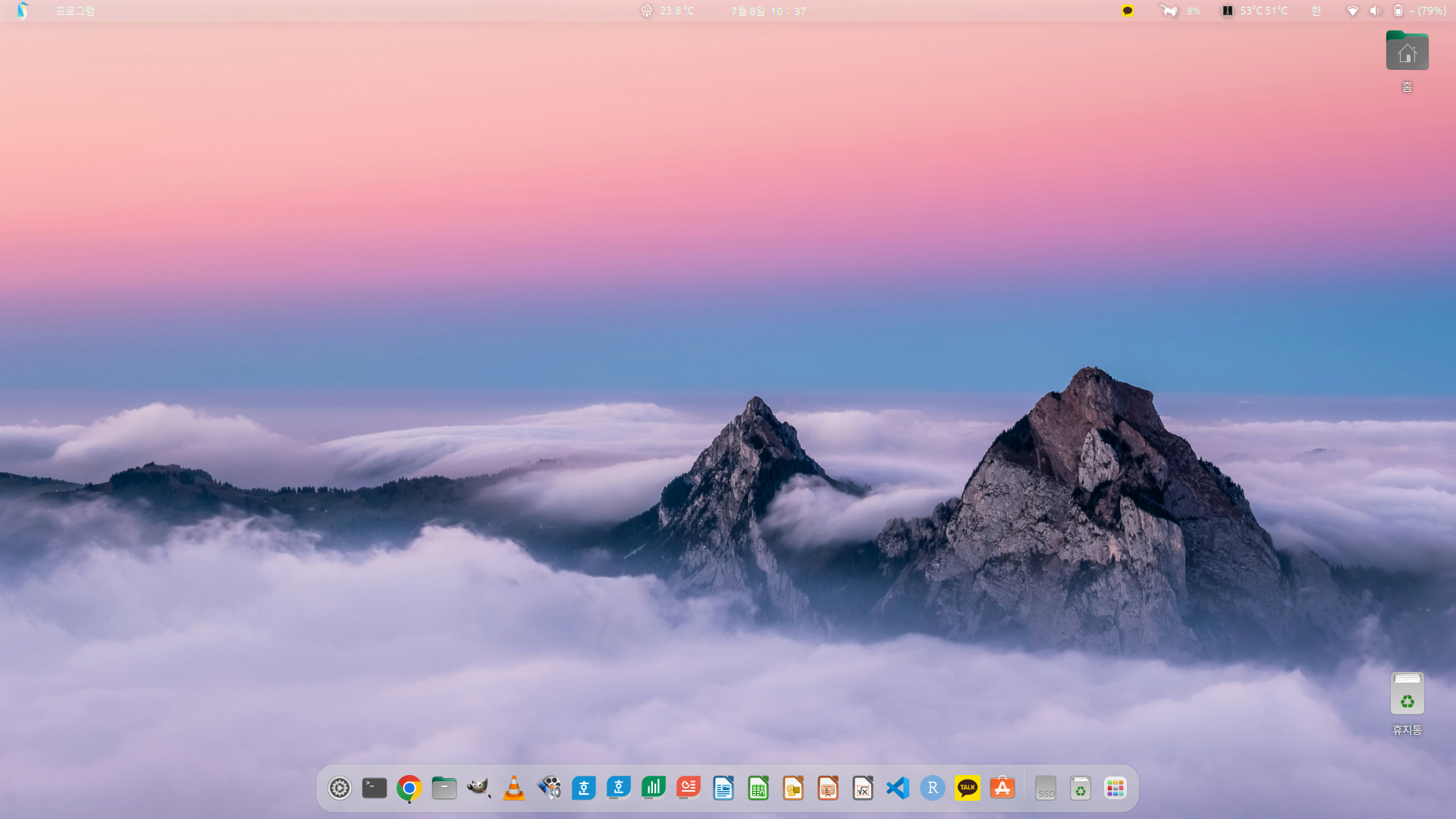This screenshot has height=819, width=1456.
Task: Open Wi-Fi network menu
Action: (1352, 11)
